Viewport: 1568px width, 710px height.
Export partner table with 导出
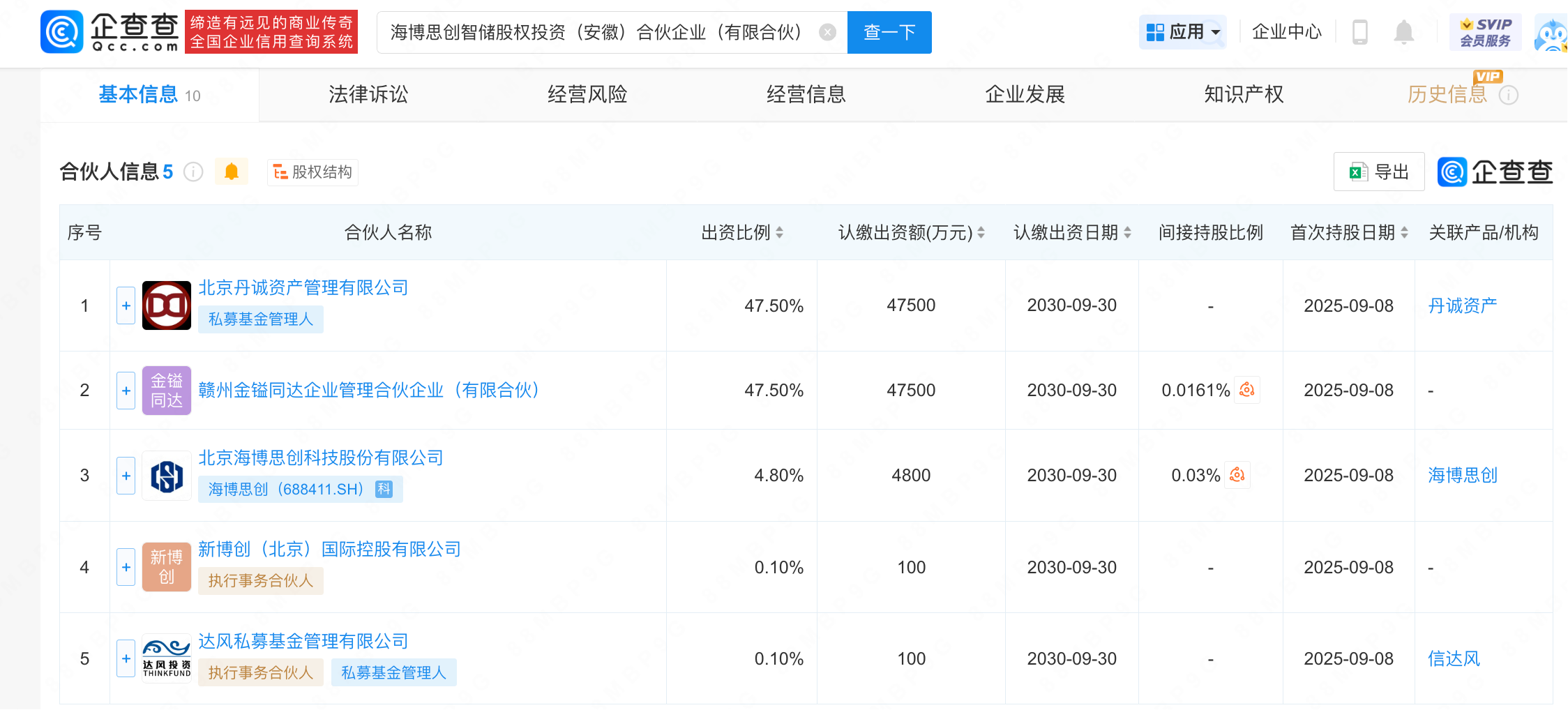1379,172
